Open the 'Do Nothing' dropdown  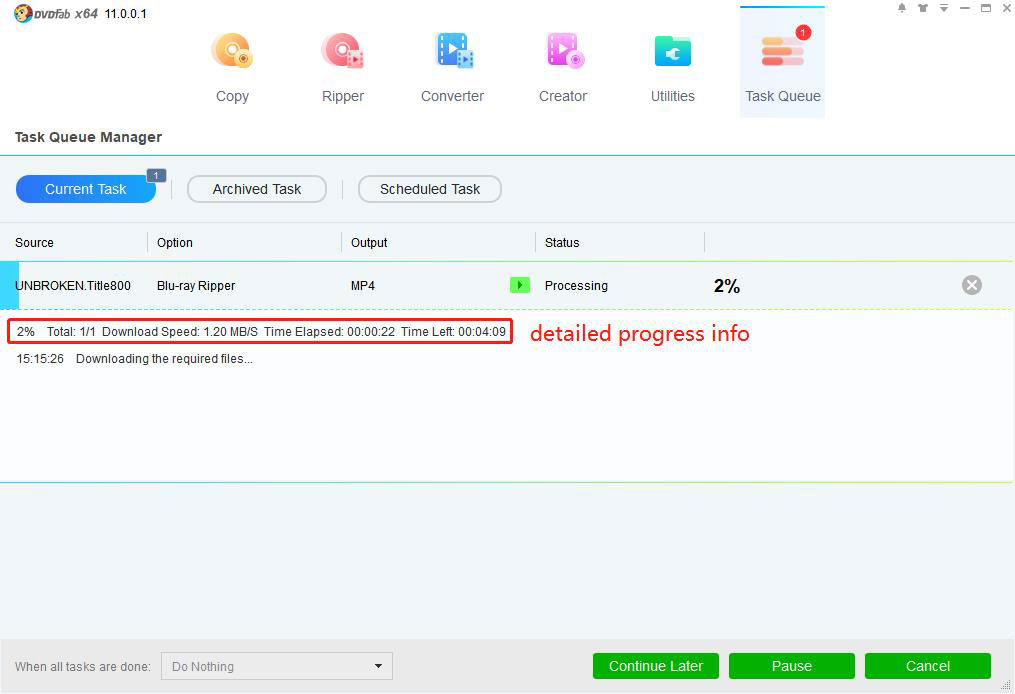pyautogui.click(x=277, y=666)
